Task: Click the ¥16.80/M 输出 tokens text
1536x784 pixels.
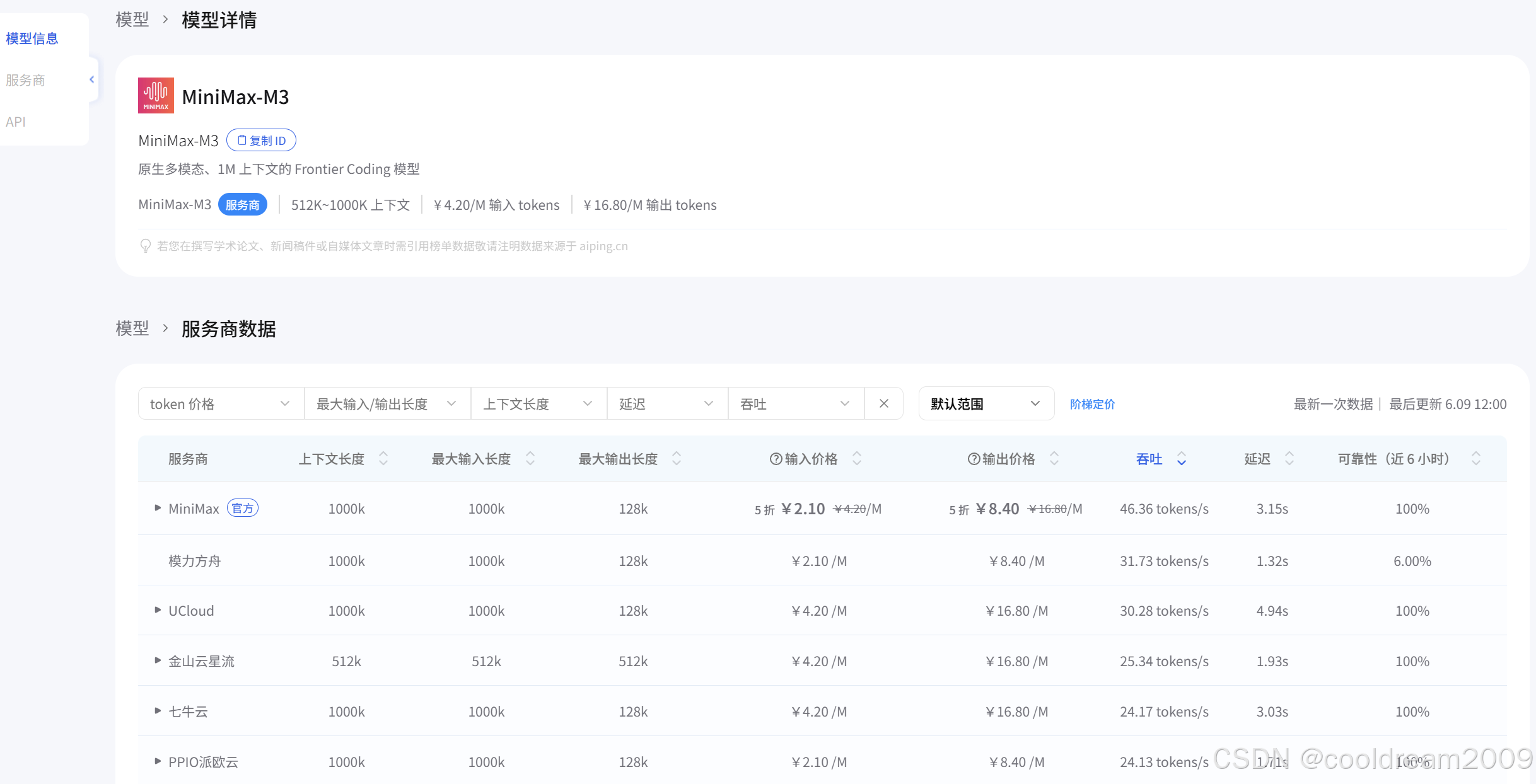Action: 649,205
